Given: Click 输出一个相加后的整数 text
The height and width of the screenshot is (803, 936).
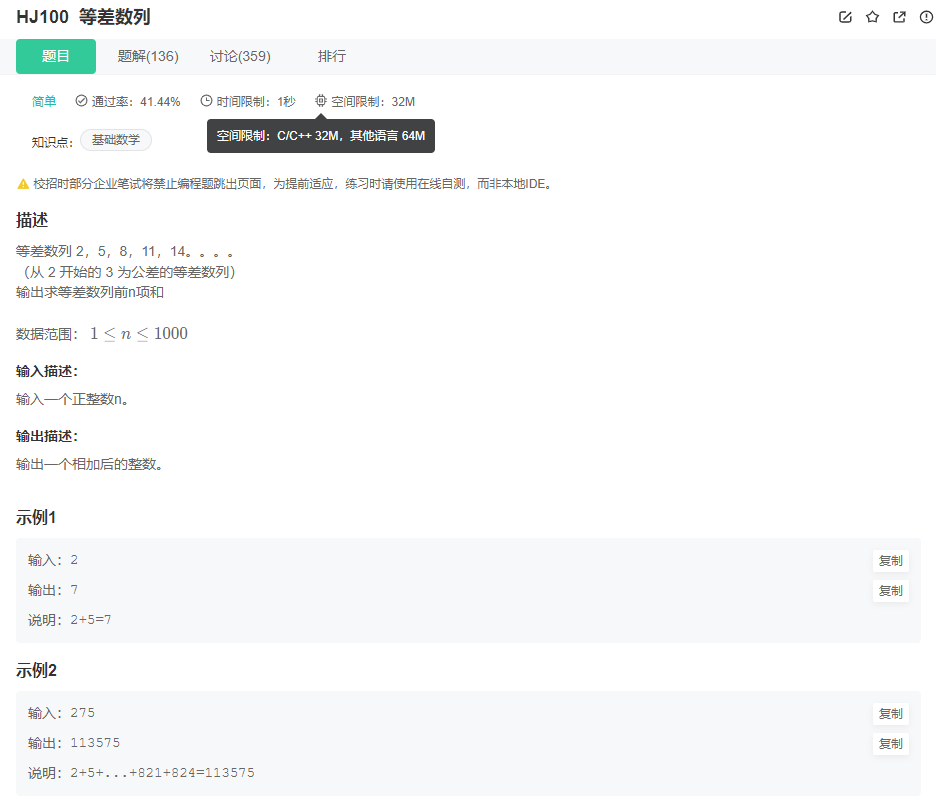Looking at the screenshot, I should pyautogui.click(x=90, y=464).
